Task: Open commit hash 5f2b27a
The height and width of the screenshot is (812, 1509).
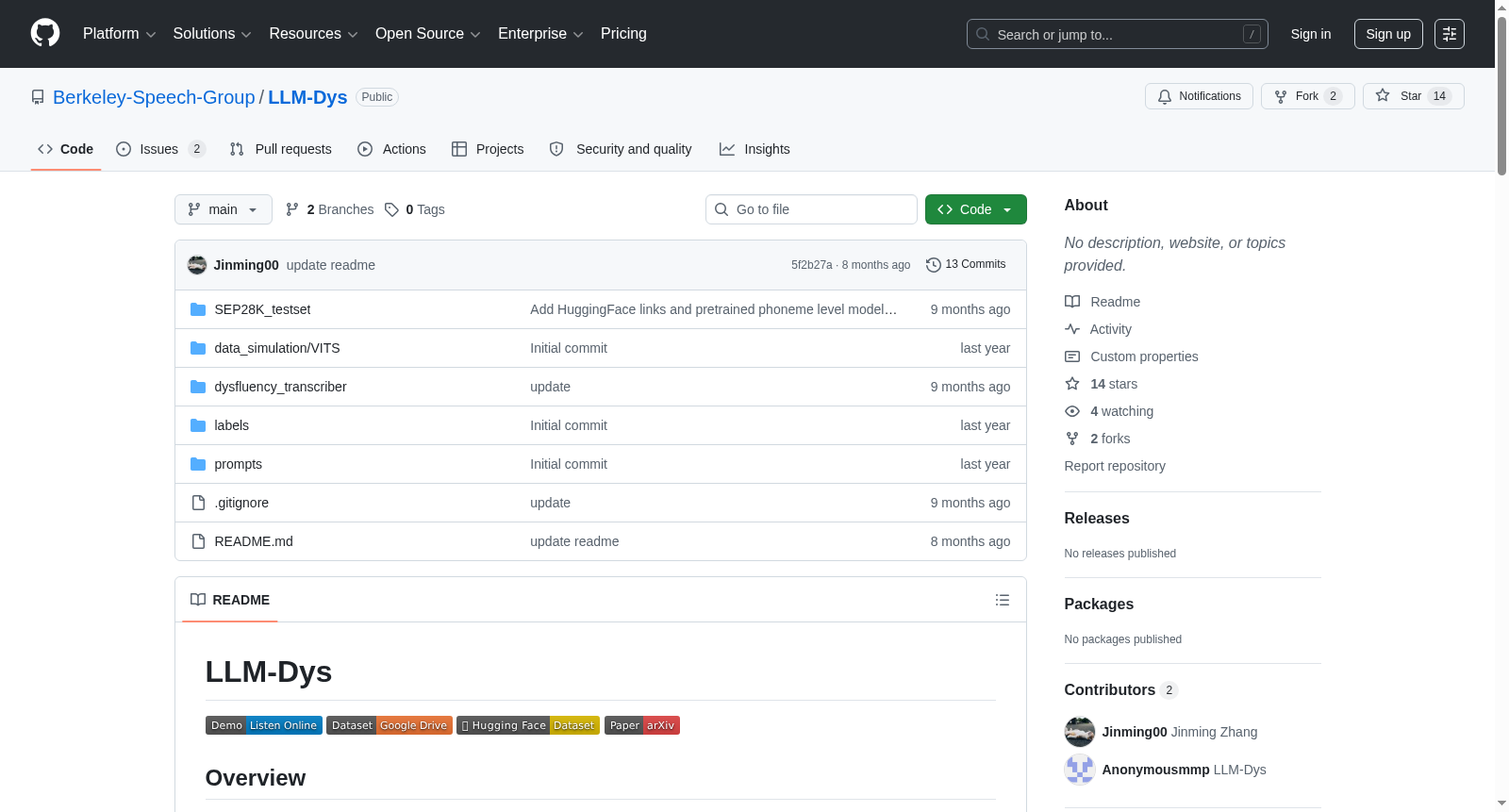Action: [x=812, y=265]
